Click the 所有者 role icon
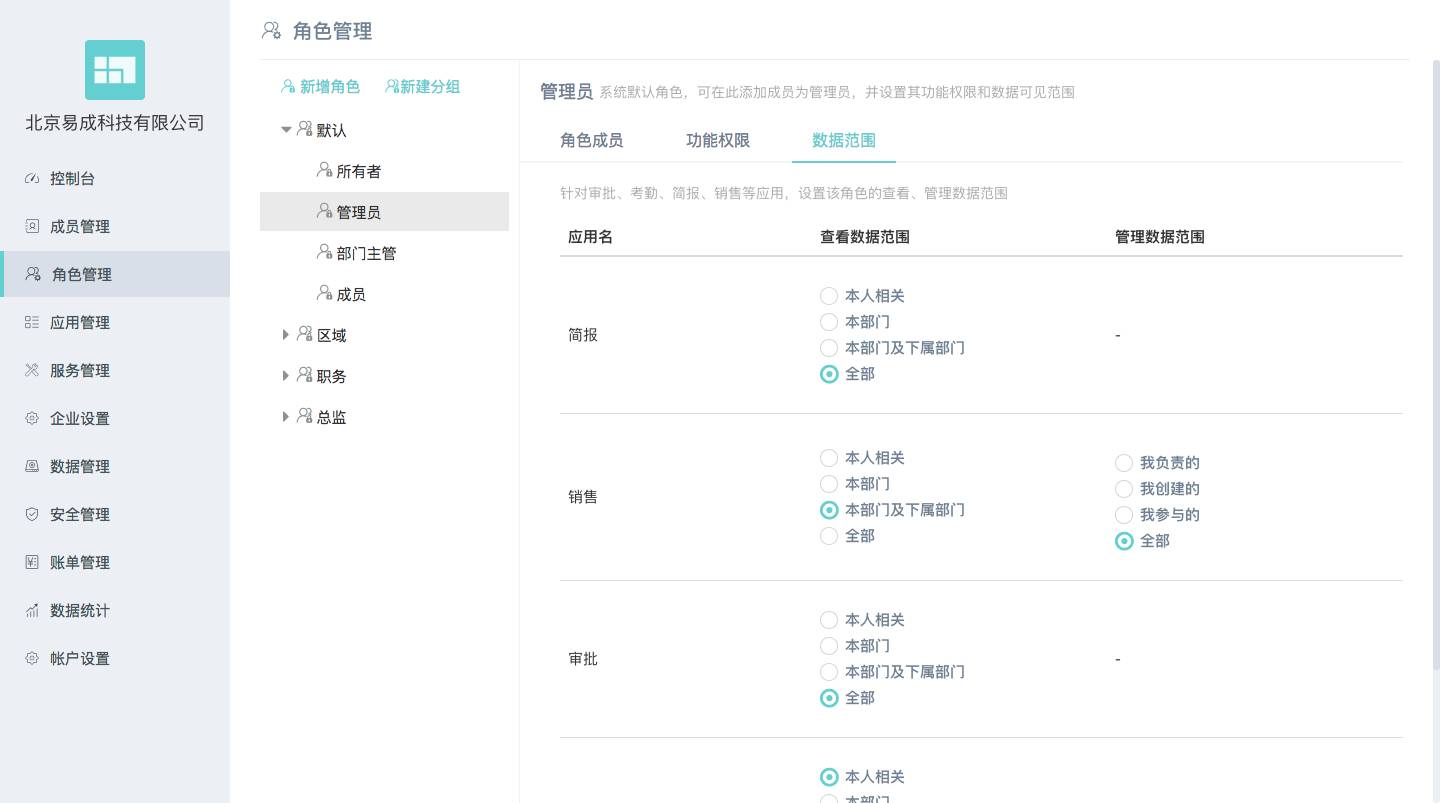The width and height of the screenshot is (1440, 803). [325, 171]
